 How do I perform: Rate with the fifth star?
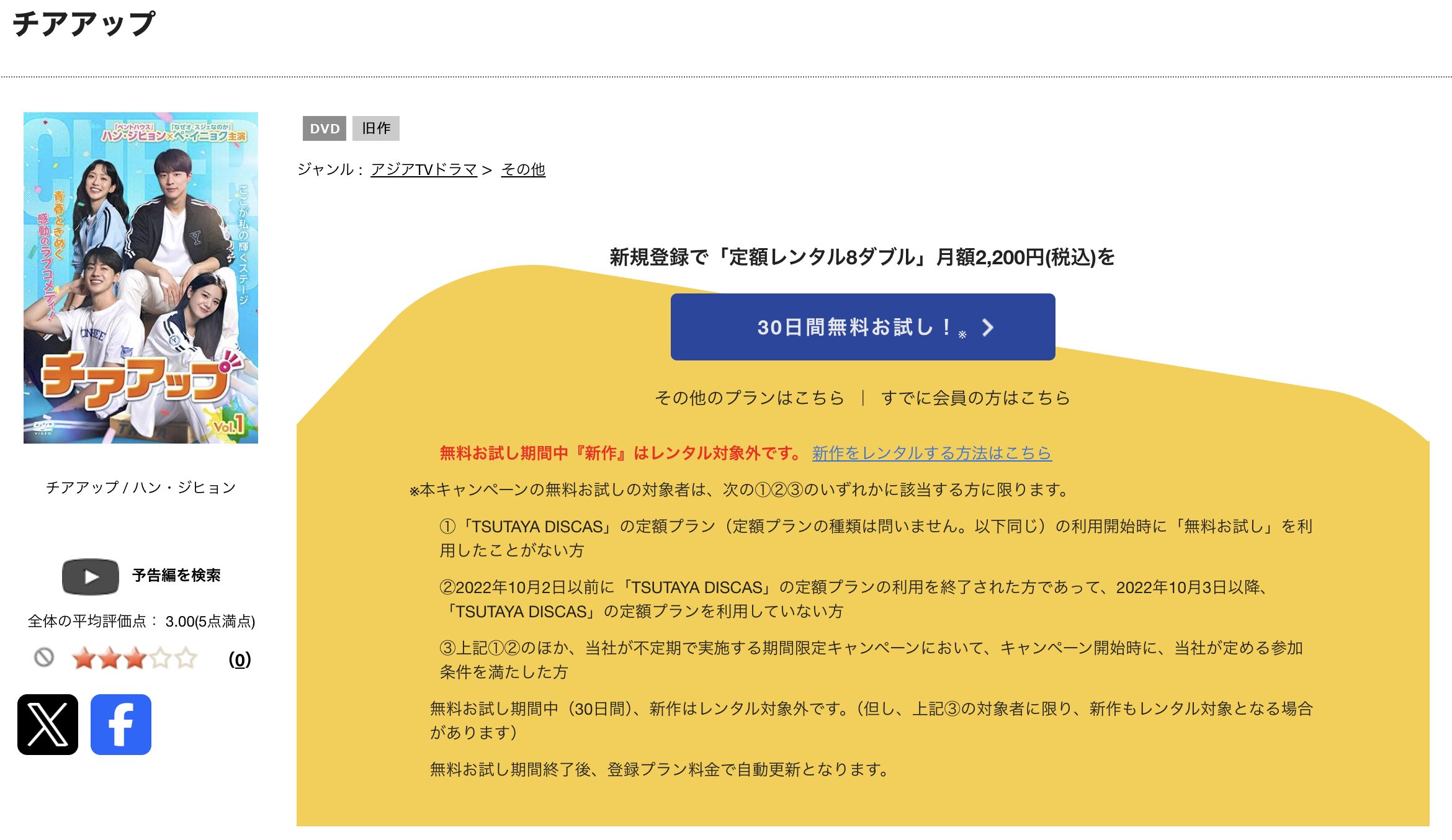pyautogui.click(x=186, y=658)
